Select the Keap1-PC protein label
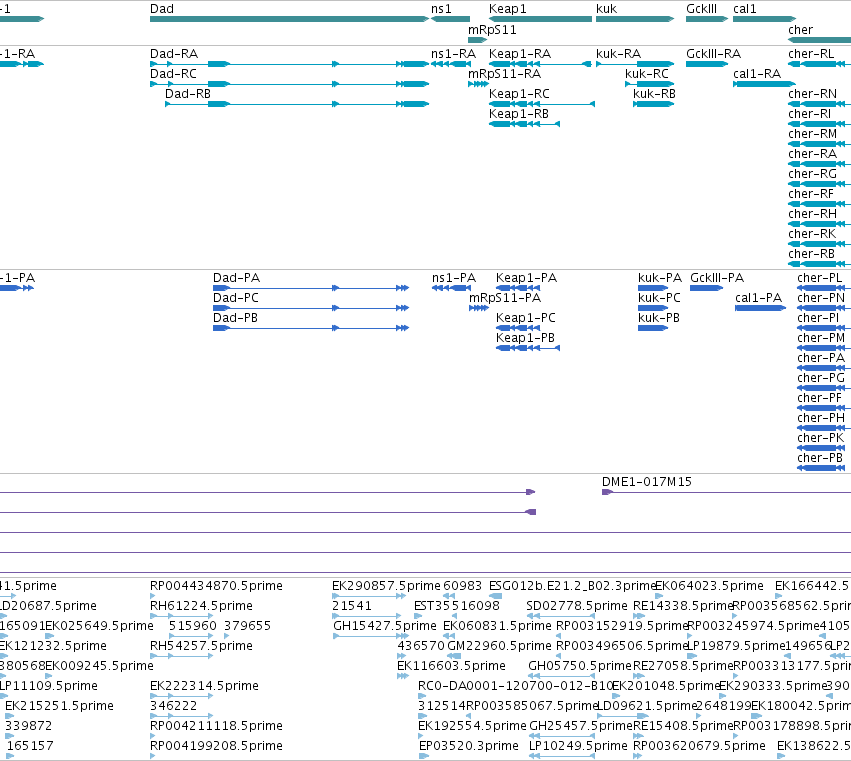Screen dimensions: 851x761 (x=526, y=318)
